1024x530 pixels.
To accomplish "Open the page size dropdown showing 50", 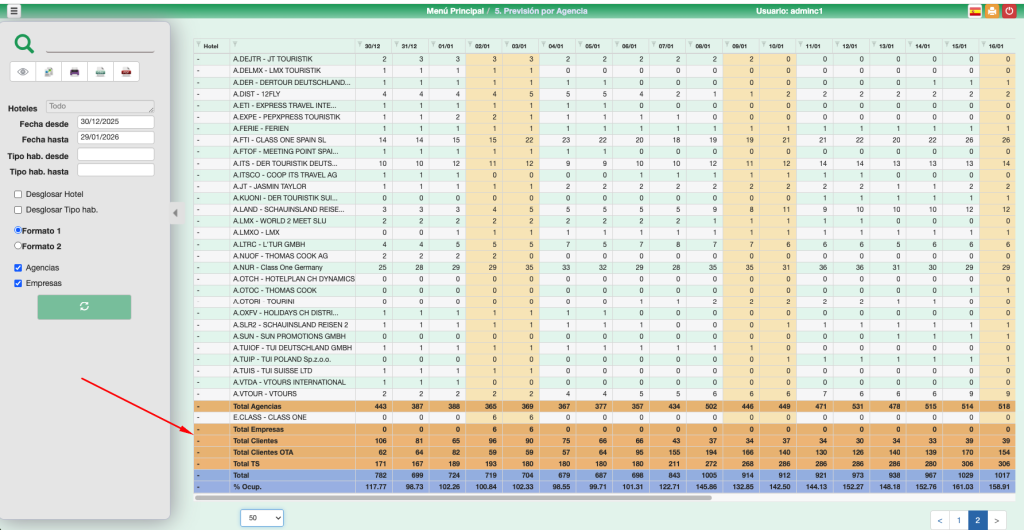I will [262, 517].
